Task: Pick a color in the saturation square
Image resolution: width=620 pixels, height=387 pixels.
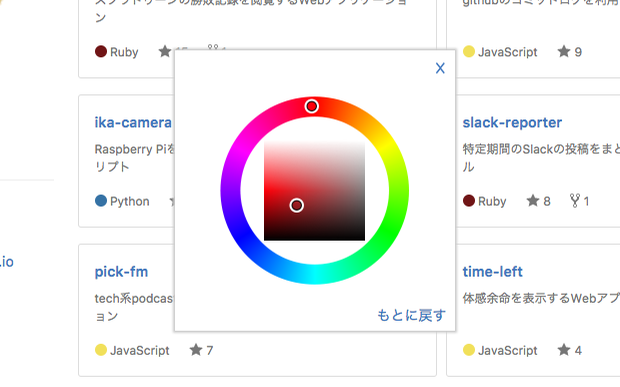Action: tap(314, 191)
